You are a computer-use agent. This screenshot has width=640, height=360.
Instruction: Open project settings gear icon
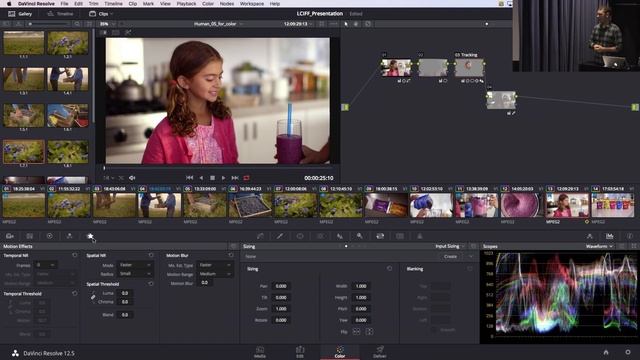628,352
